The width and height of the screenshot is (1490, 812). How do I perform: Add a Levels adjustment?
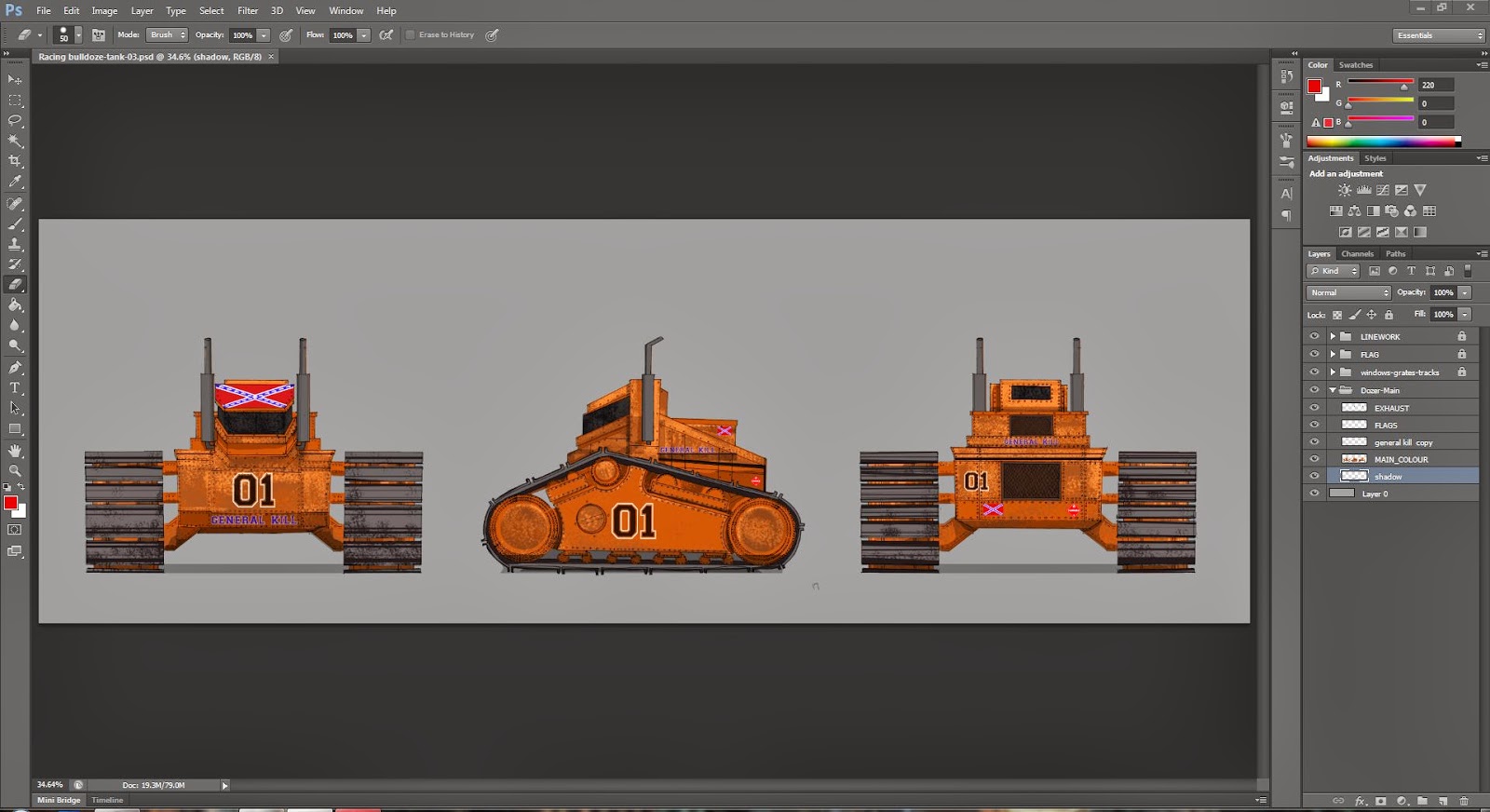1363,190
